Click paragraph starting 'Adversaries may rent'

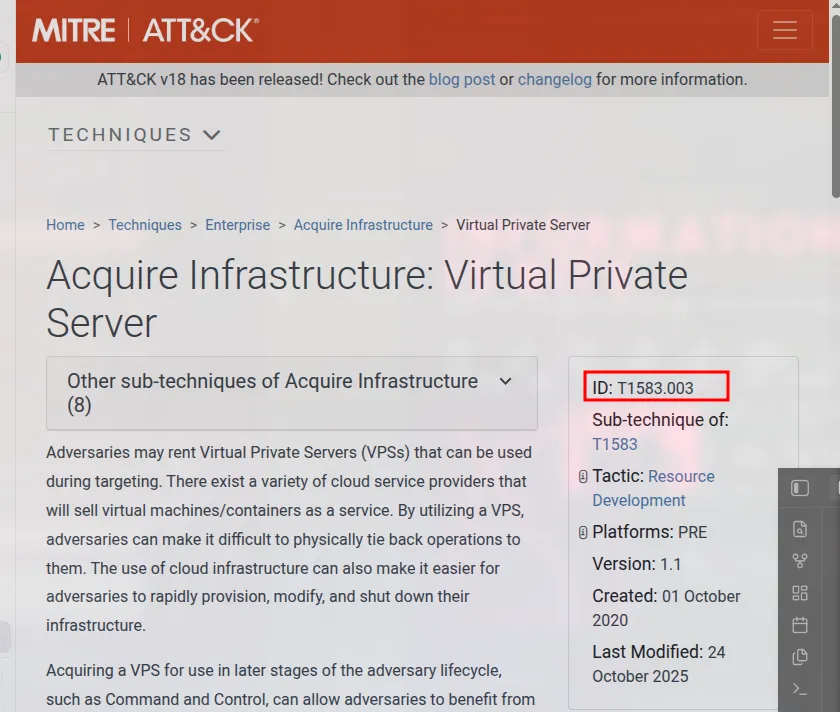coord(289,538)
